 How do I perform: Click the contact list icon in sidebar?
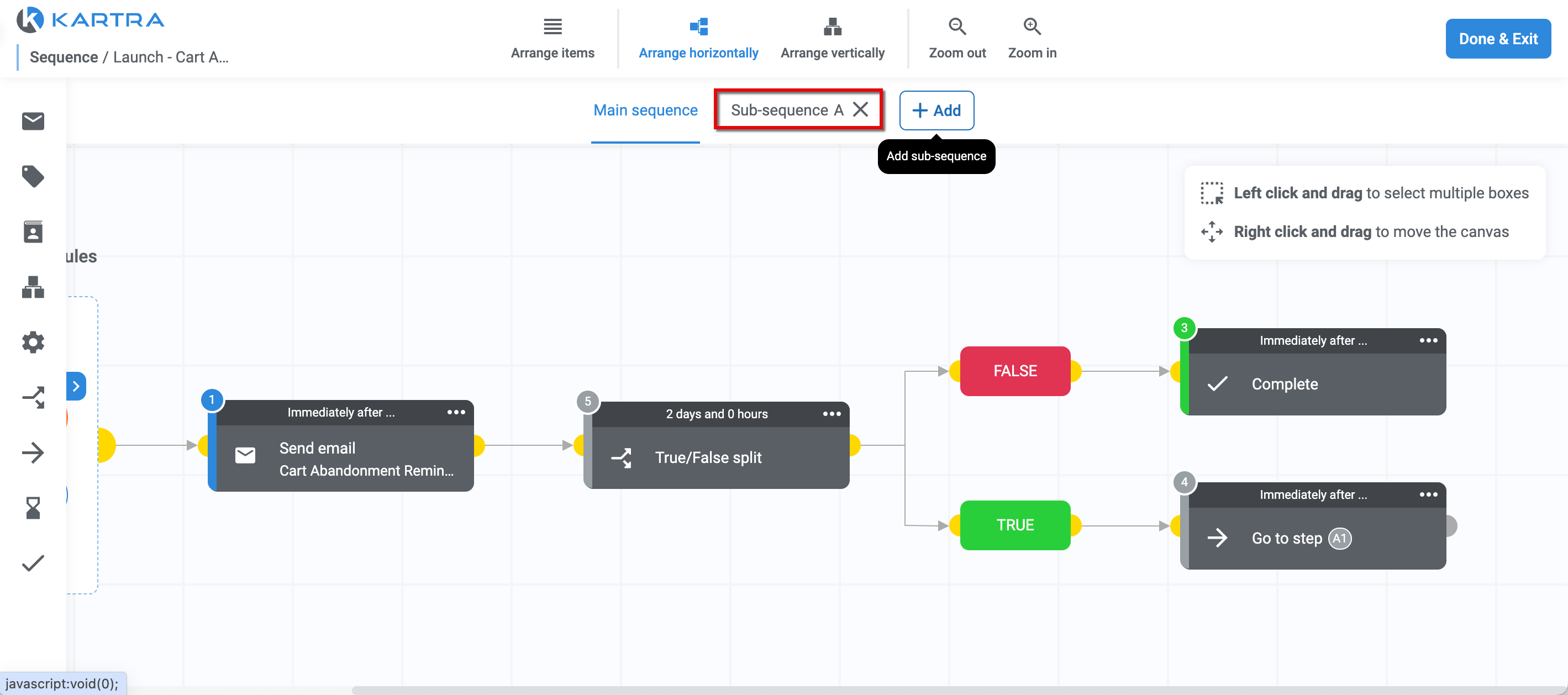click(33, 232)
